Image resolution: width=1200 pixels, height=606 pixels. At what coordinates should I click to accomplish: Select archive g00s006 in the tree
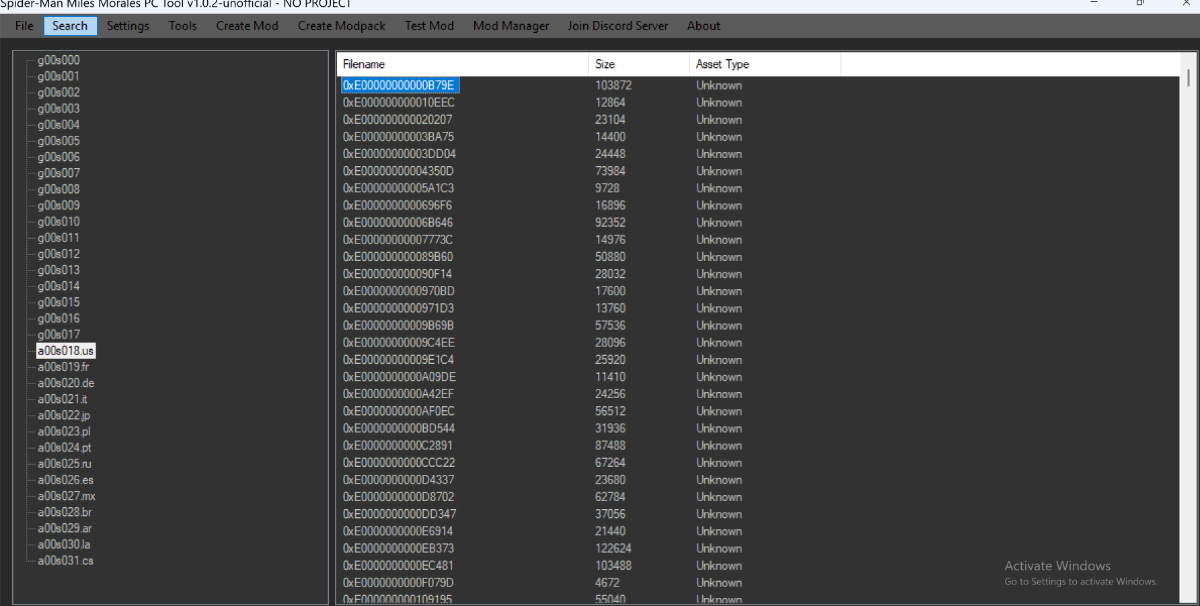(x=58, y=157)
